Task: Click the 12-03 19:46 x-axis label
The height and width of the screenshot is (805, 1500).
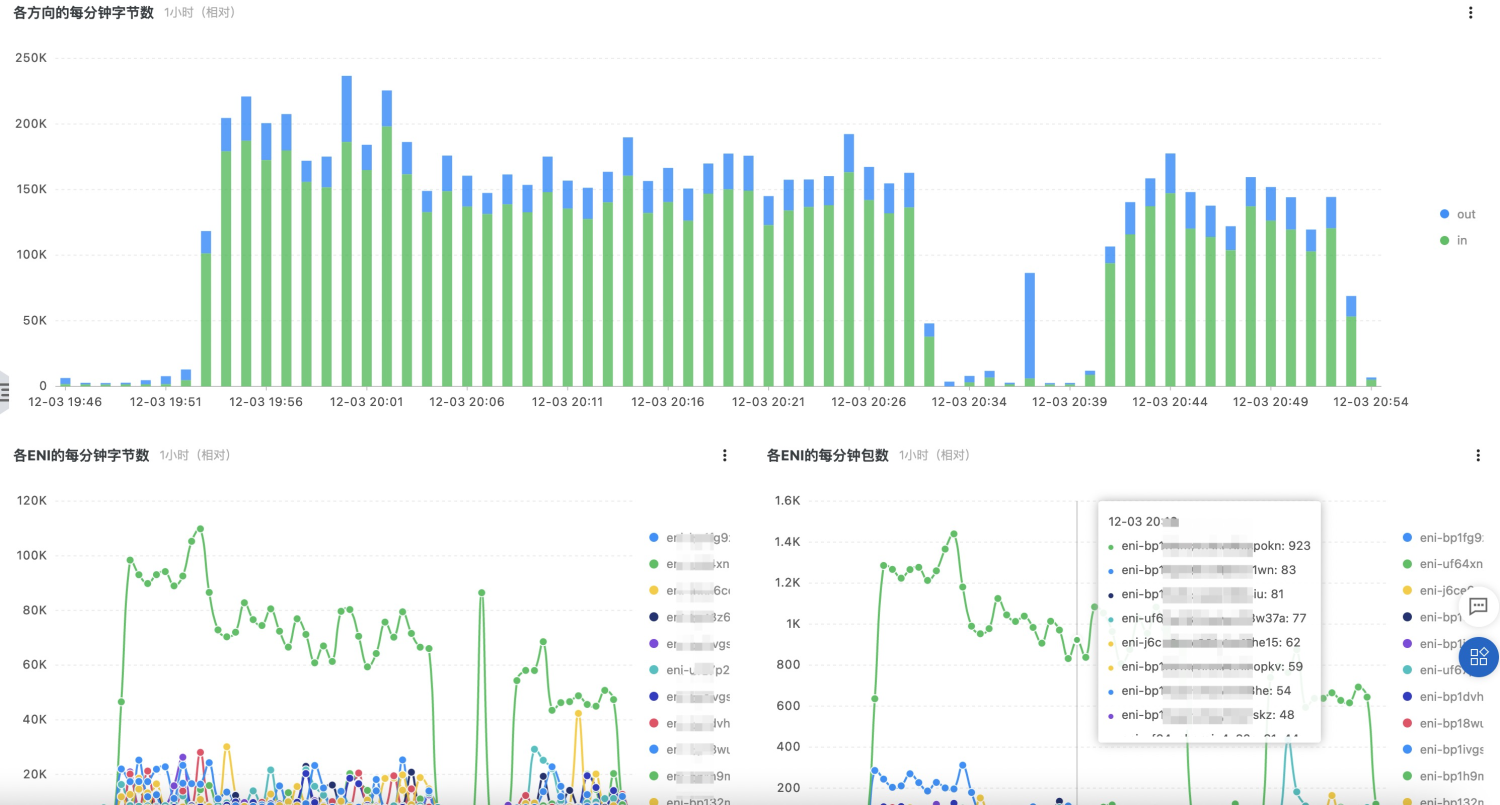Action: [x=65, y=401]
